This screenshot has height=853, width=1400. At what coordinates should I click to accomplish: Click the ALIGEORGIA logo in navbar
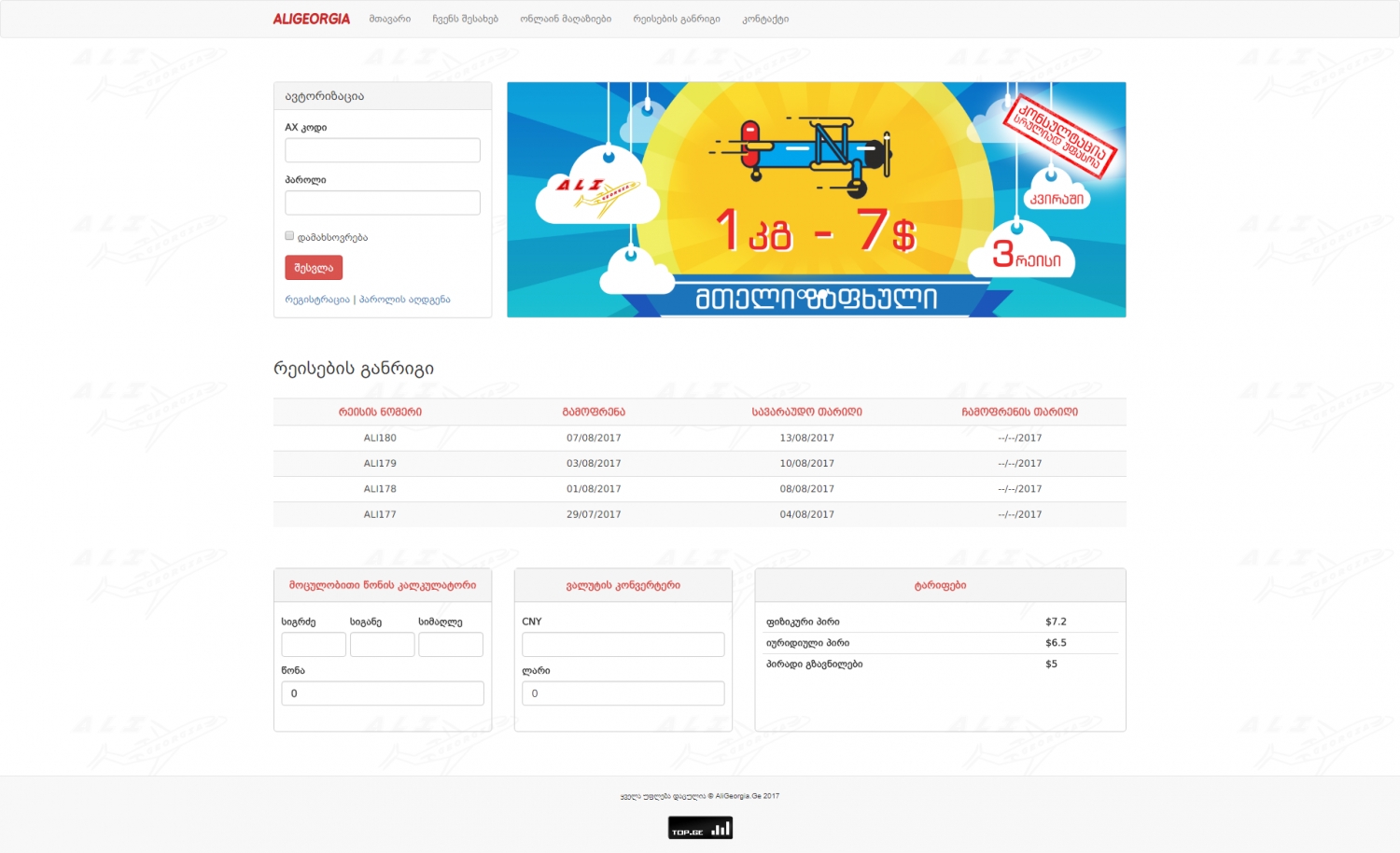(x=312, y=19)
